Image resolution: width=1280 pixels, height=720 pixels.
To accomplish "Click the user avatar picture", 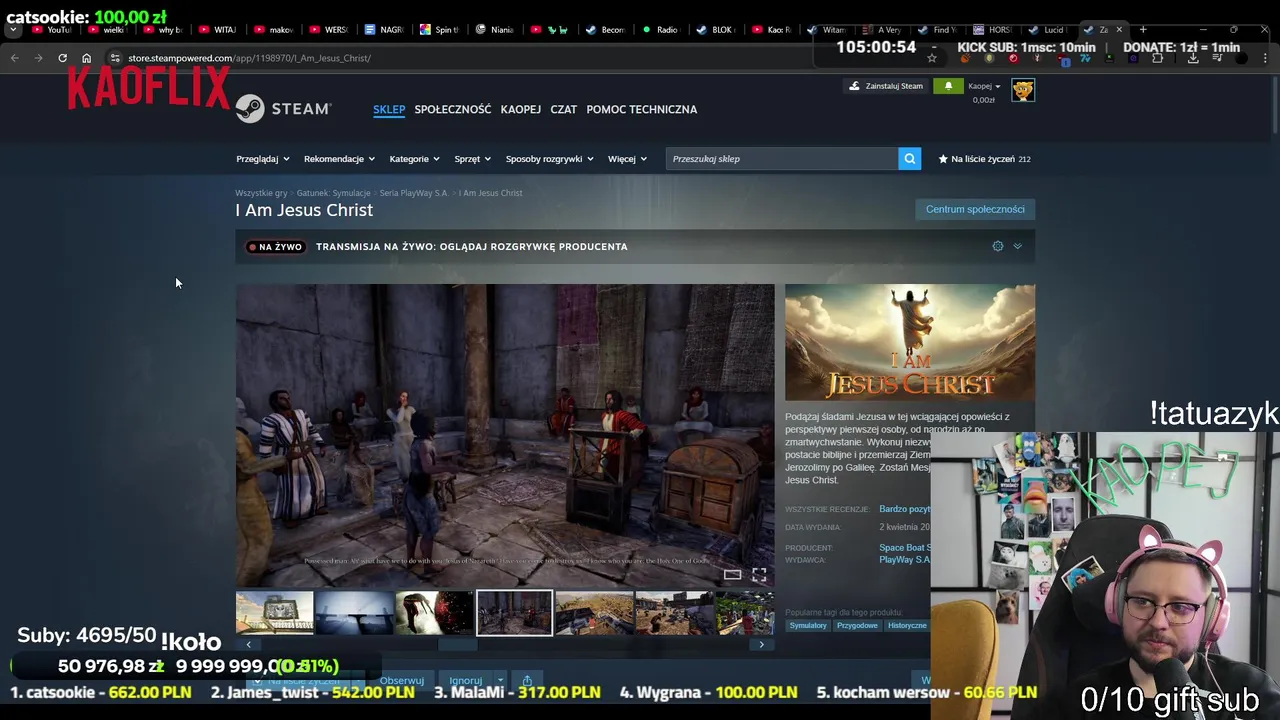I will pos(1023,90).
